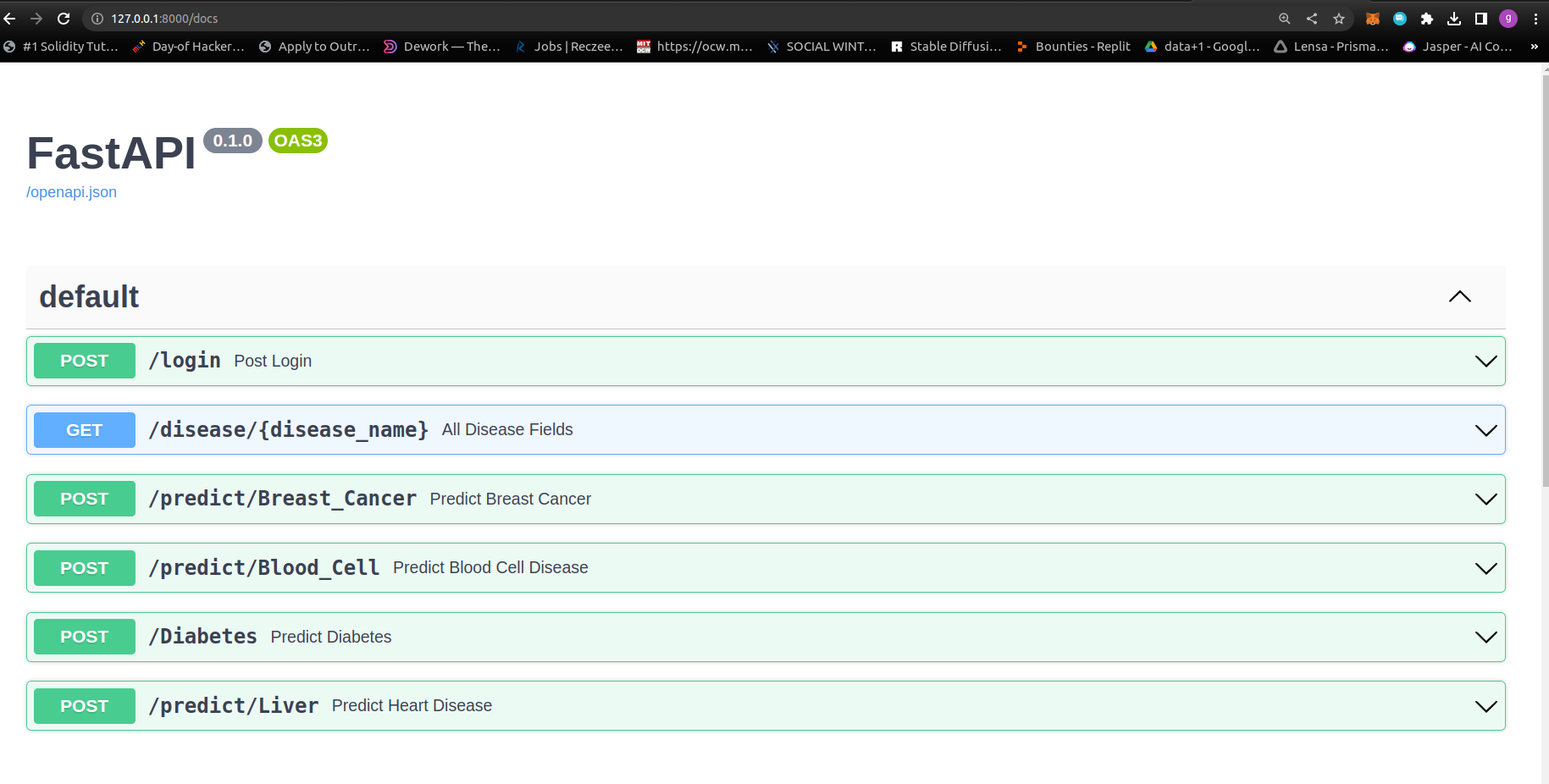Click the GET badge for /disease/{disease_name}

coord(85,430)
